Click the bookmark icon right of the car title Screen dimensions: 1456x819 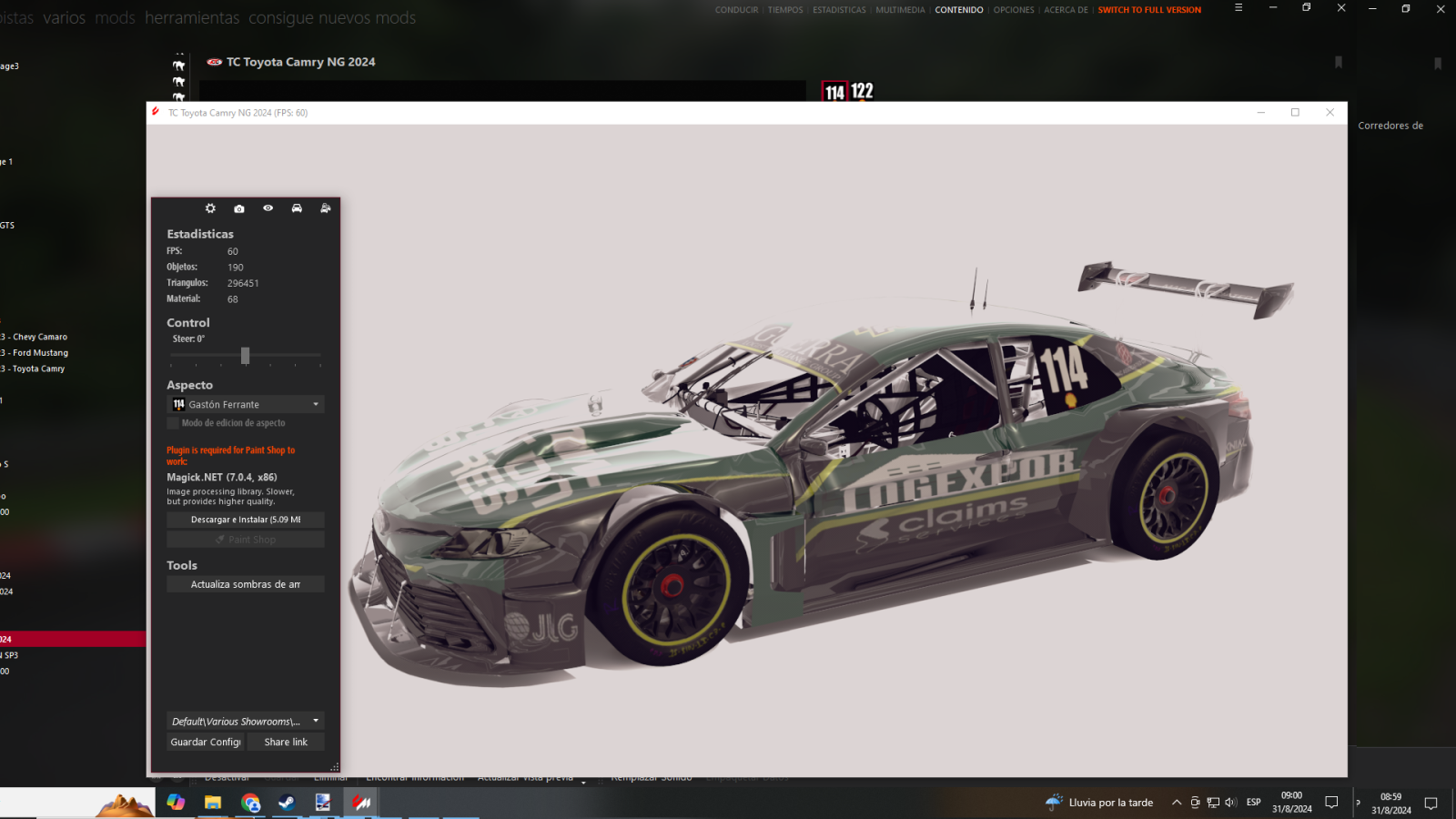click(1339, 62)
